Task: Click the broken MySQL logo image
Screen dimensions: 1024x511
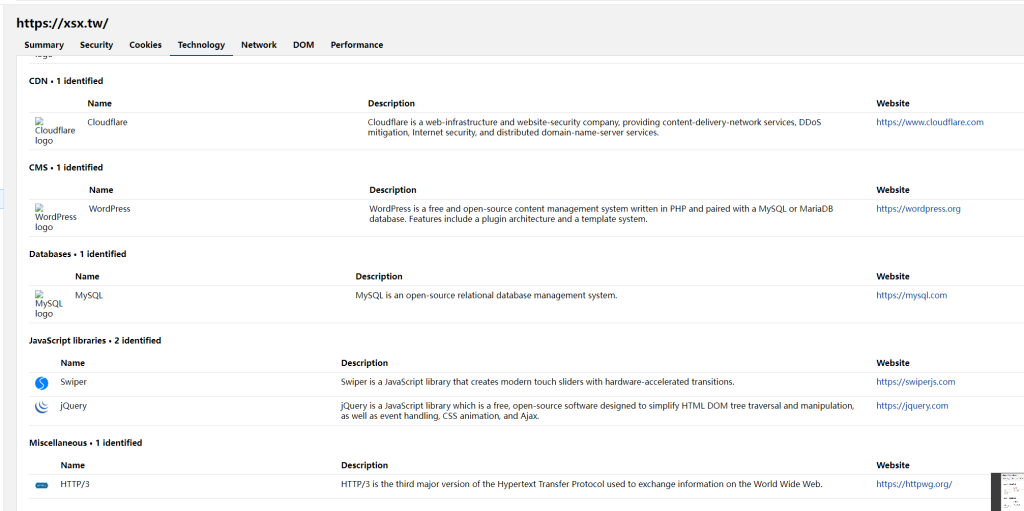Action: [49, 305]
